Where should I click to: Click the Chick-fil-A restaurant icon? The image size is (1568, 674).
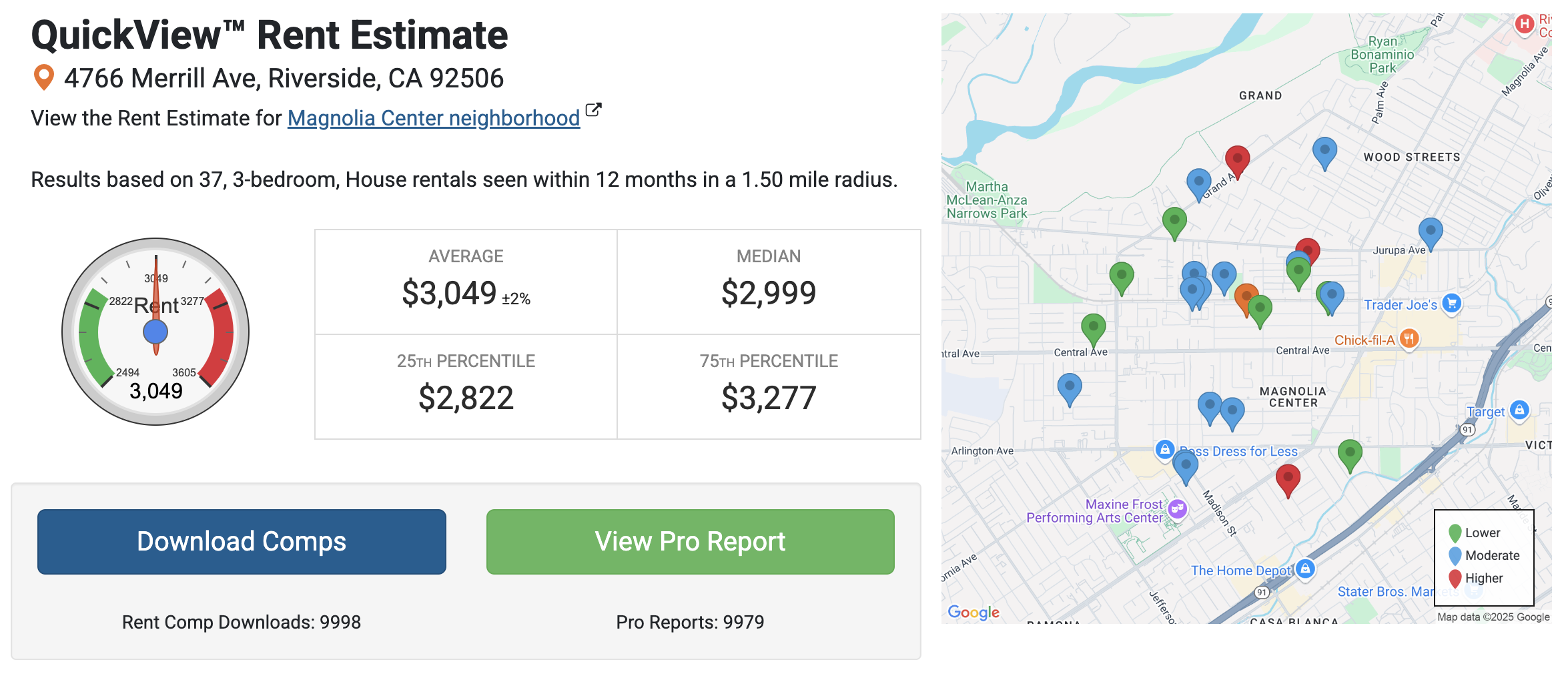[x=1409, y=338]
